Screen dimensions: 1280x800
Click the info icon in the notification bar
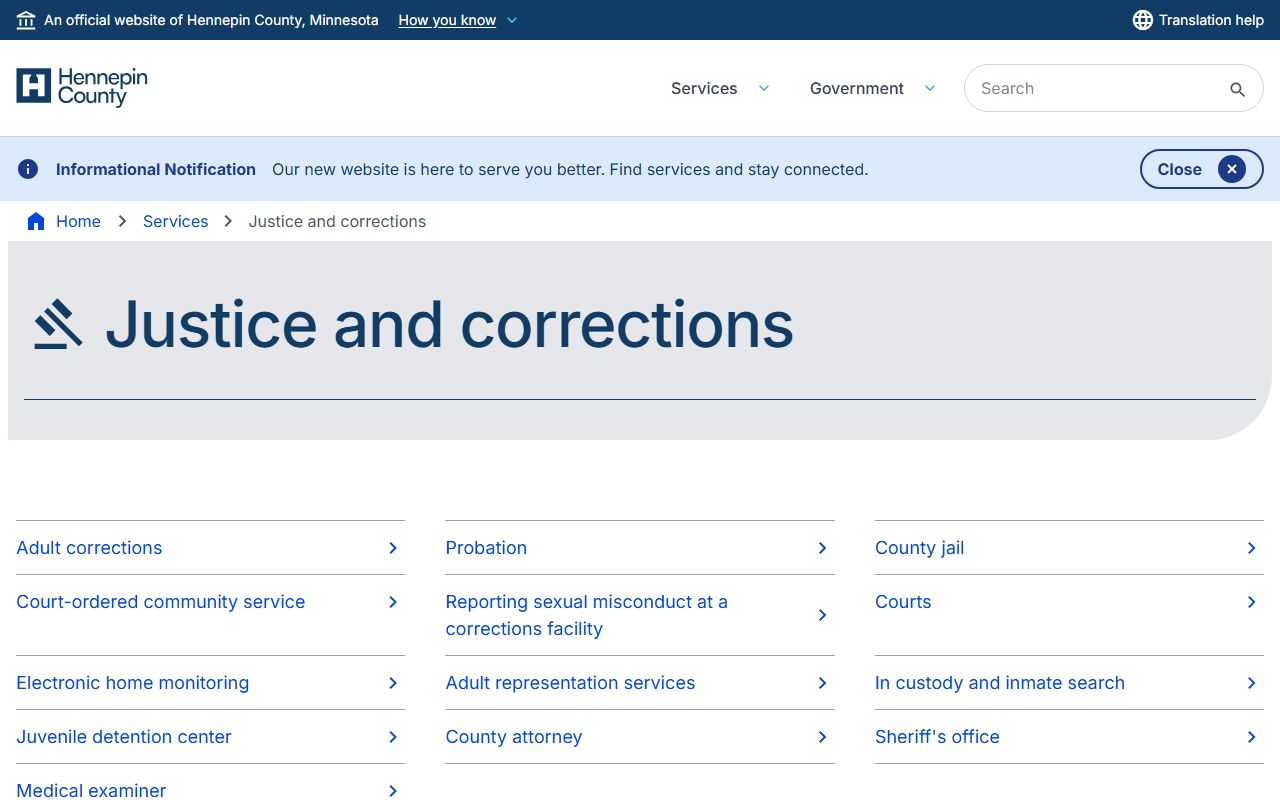tap(28, 169)
